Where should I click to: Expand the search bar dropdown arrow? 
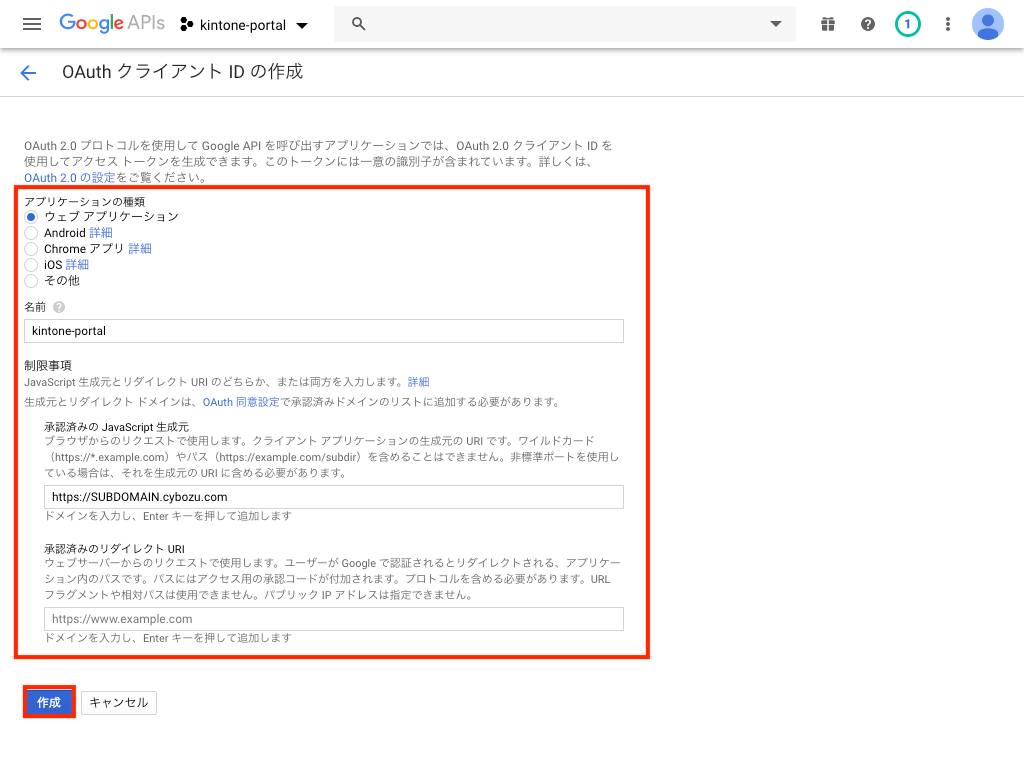[775, 24]
